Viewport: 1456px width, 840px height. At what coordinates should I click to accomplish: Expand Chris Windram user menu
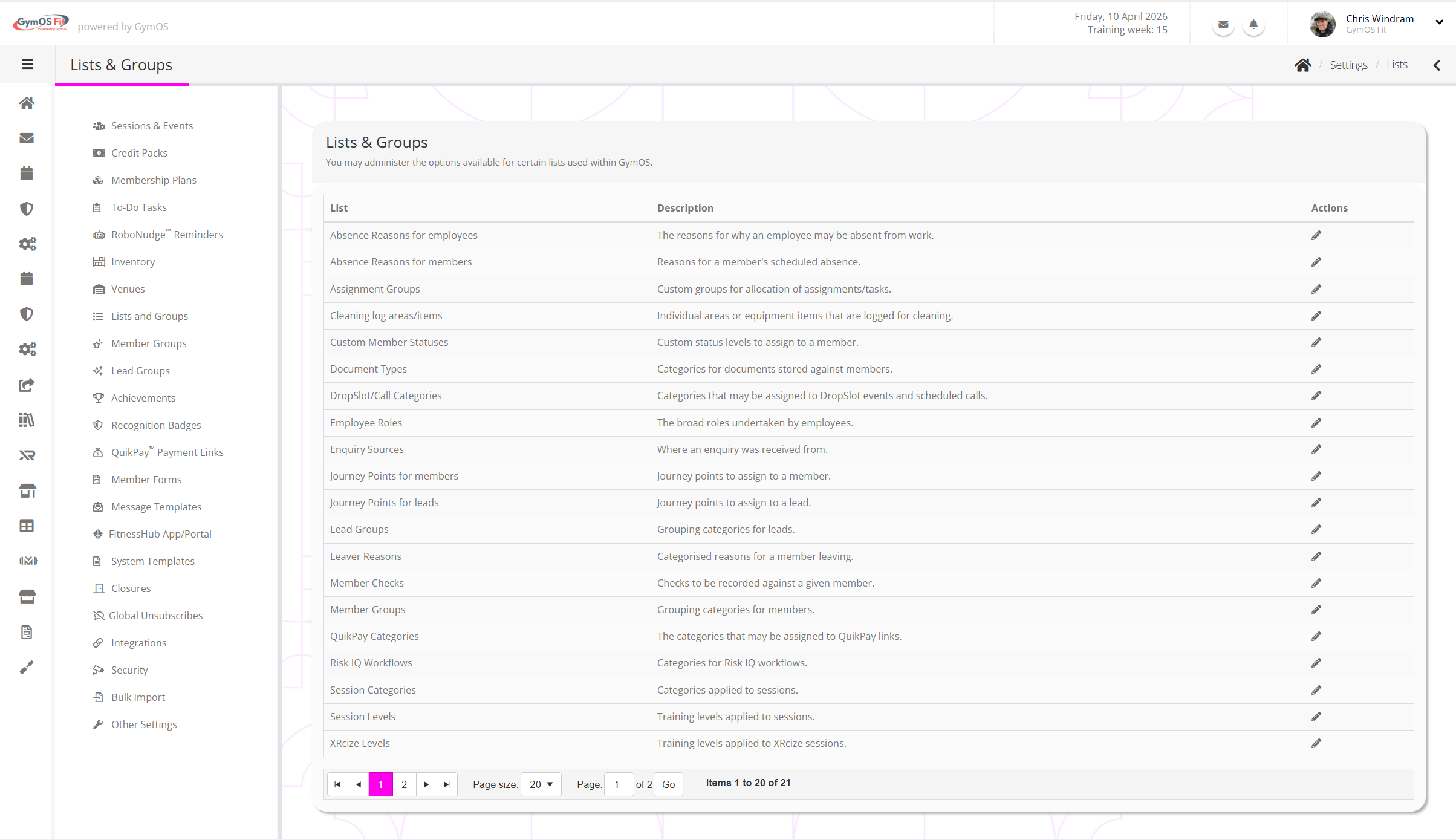[x=1439, y=22]
